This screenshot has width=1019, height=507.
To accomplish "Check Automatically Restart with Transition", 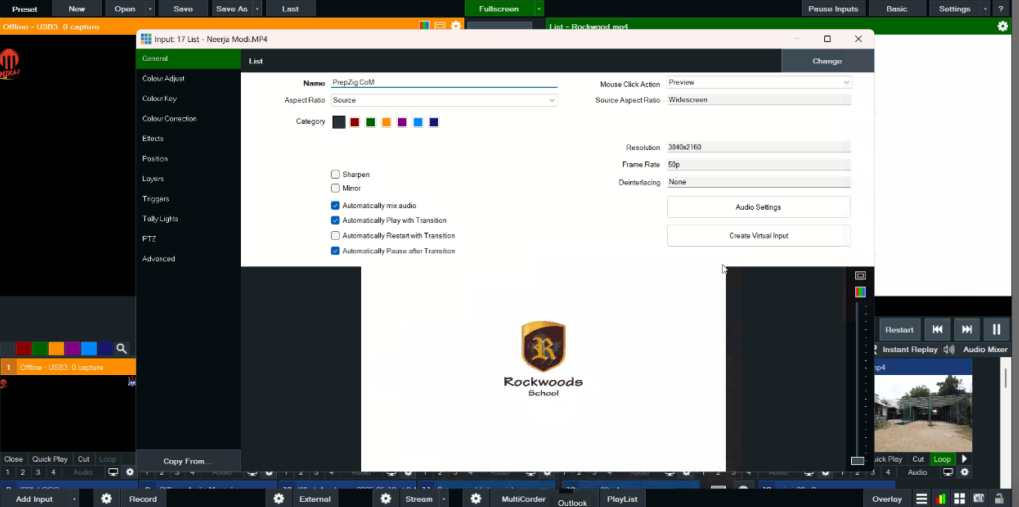I will (335, 235).
